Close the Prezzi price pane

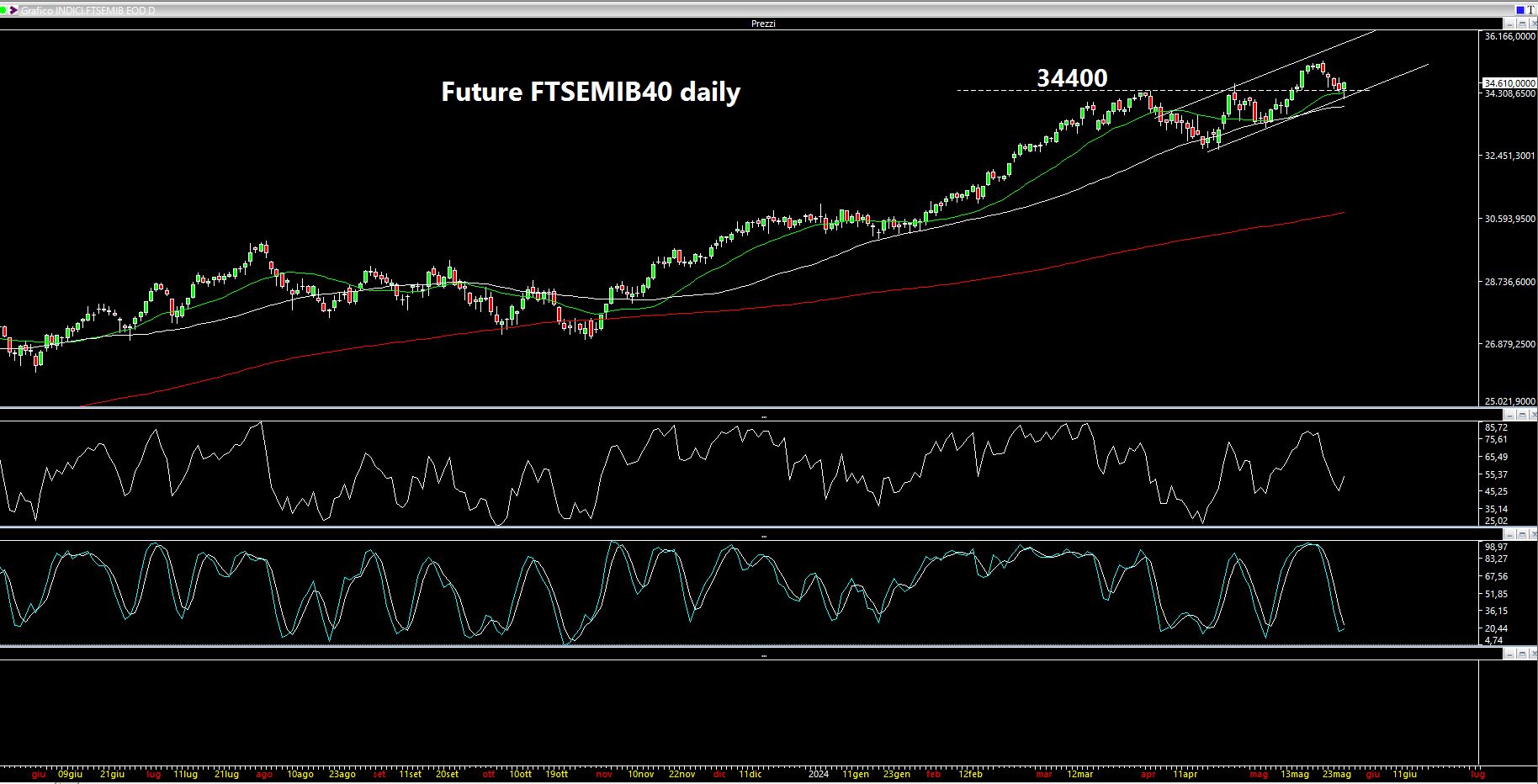point(1533,24)
